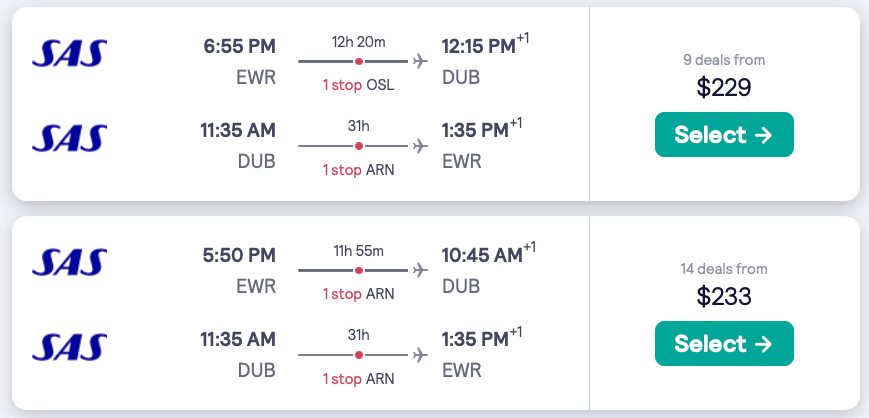
Task: Click the 12:15 PM arrival time
Action: [479, 46]
